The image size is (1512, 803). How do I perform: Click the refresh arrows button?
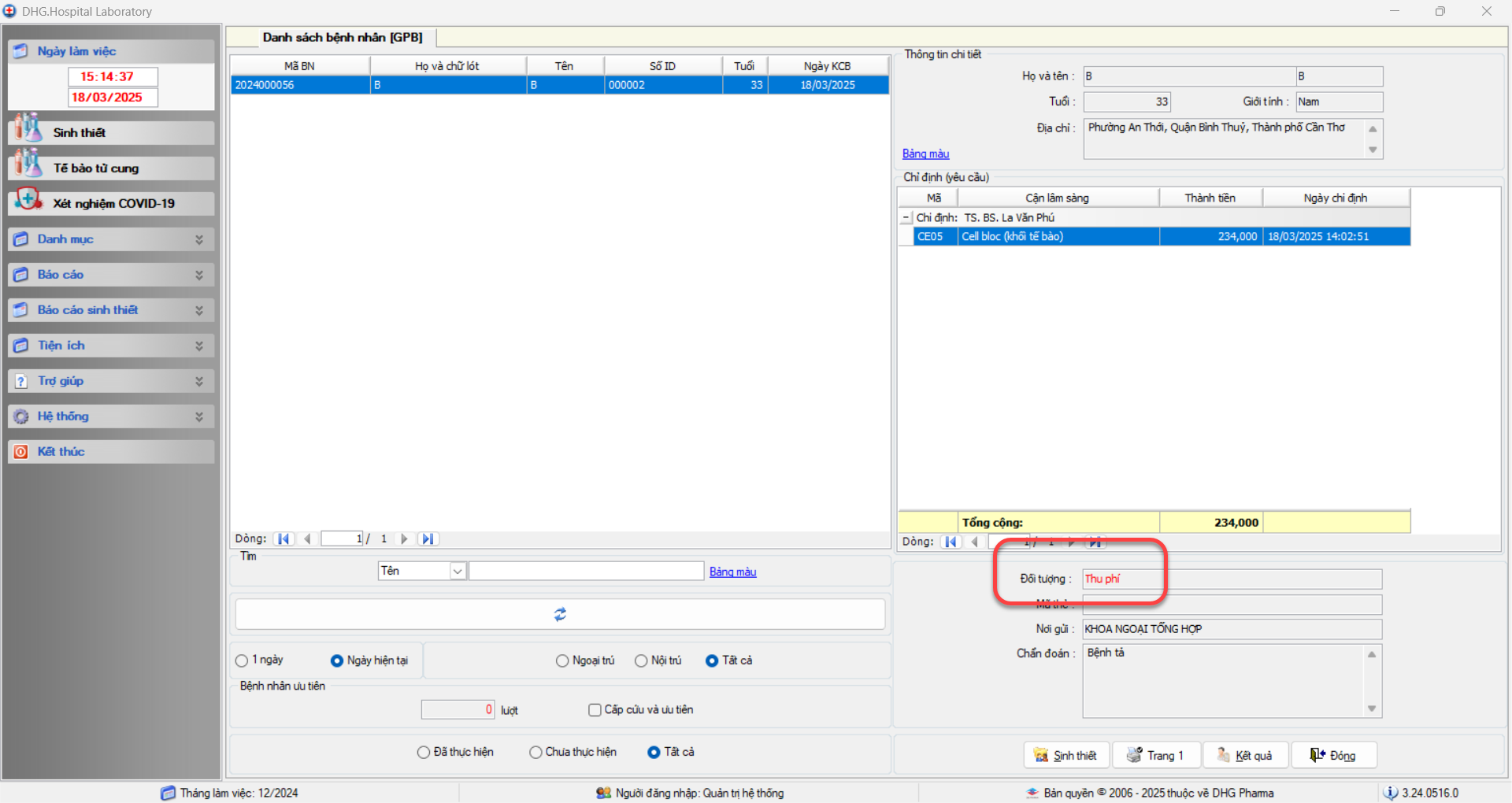560,614
